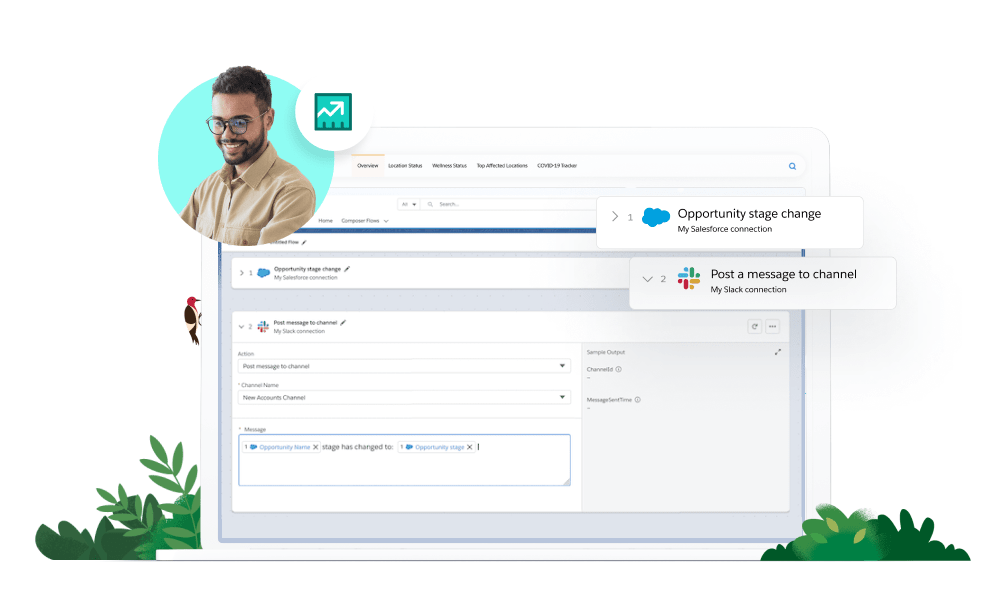Open the Action dropdown

[x=404, y=366]
